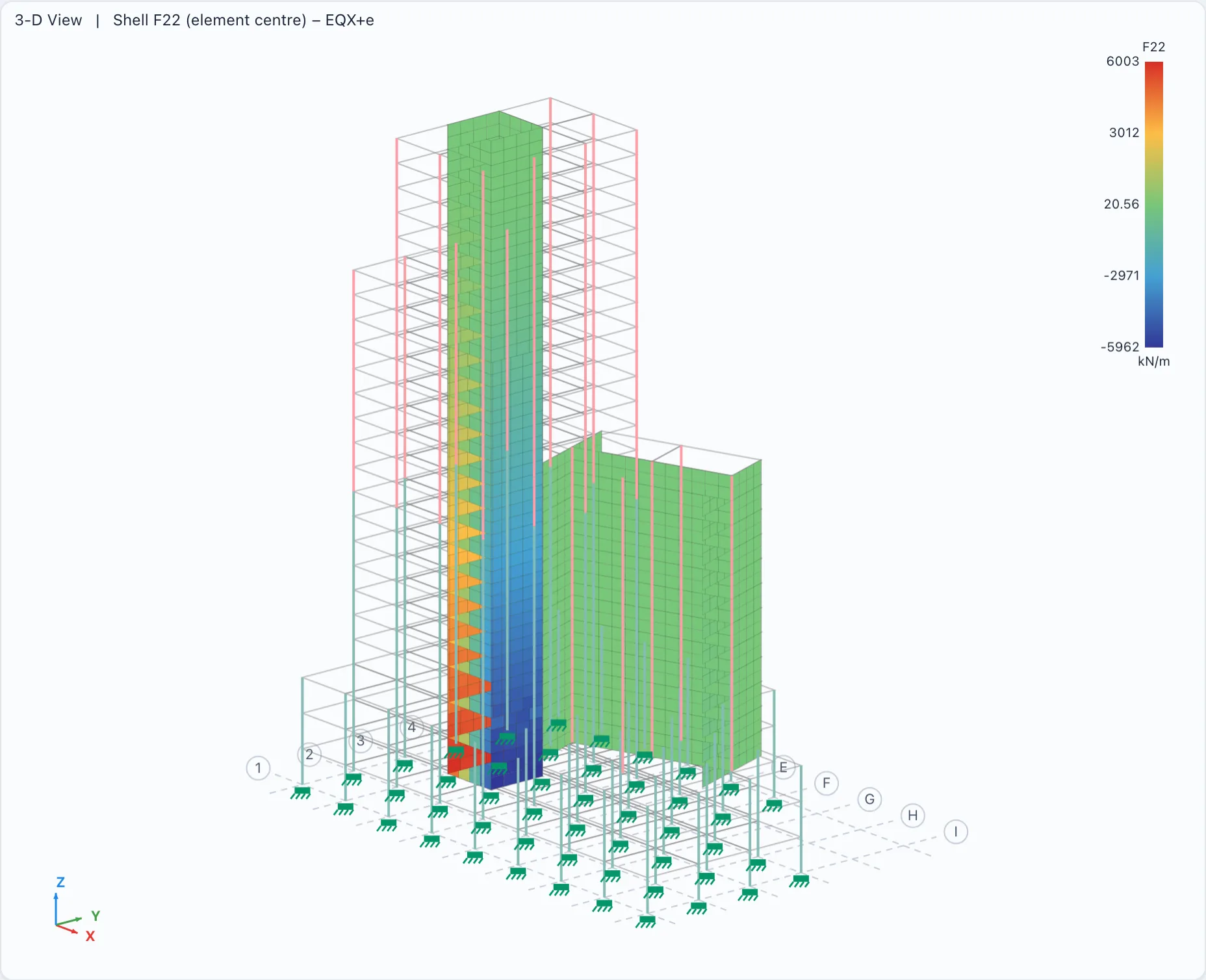Click the kN/m units label

click(1154, 361)
